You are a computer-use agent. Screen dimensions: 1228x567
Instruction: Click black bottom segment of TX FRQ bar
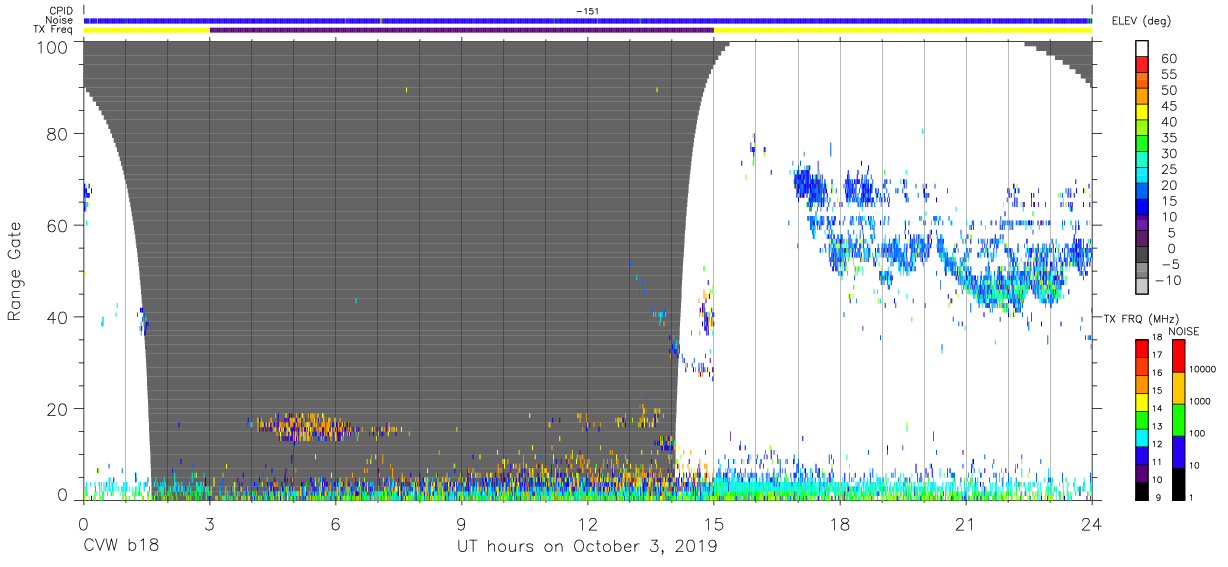pyautogui.click(x=1142, y=491)
